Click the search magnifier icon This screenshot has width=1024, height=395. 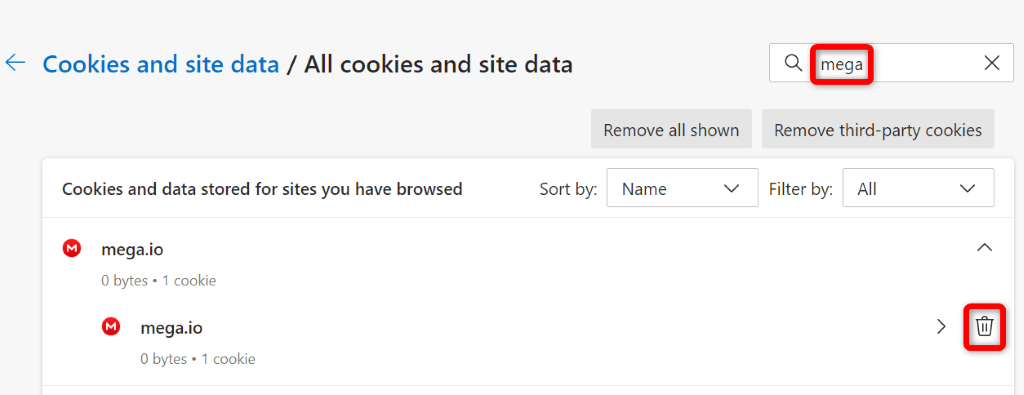coord(793,63)
